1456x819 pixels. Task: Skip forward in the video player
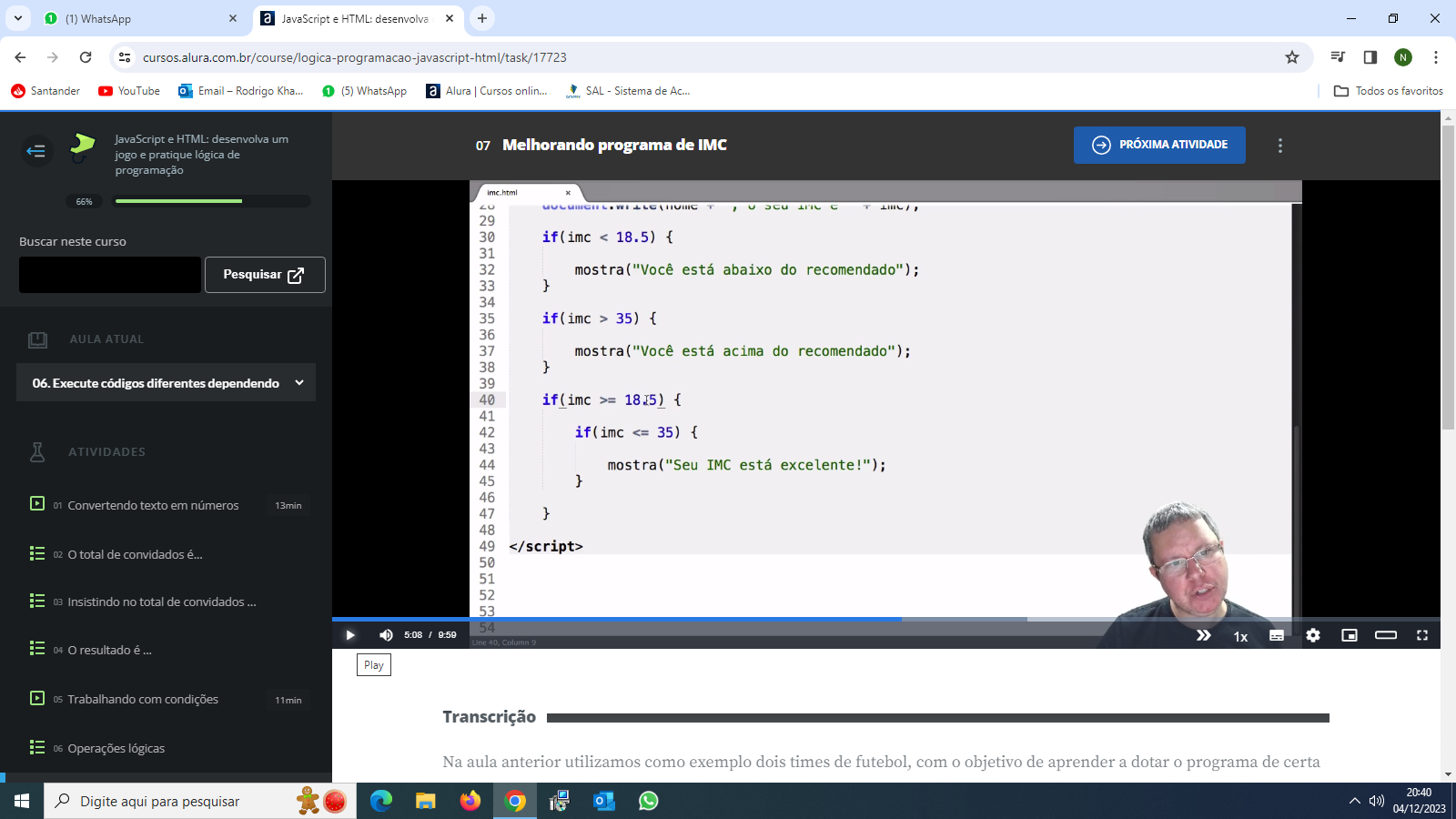1203,635
